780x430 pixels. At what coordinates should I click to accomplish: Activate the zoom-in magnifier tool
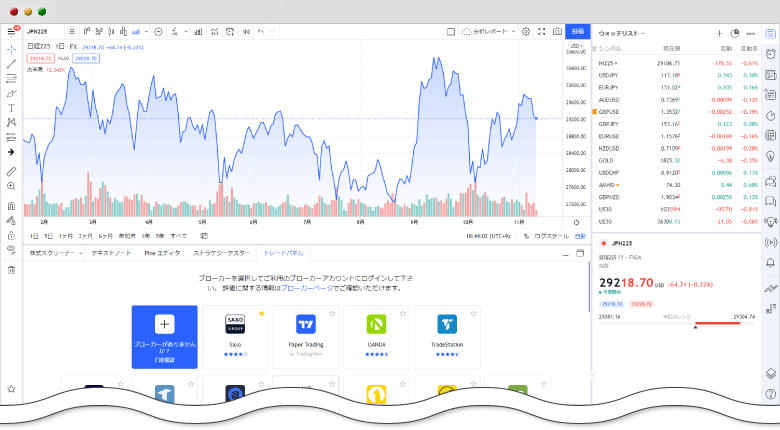11,186
